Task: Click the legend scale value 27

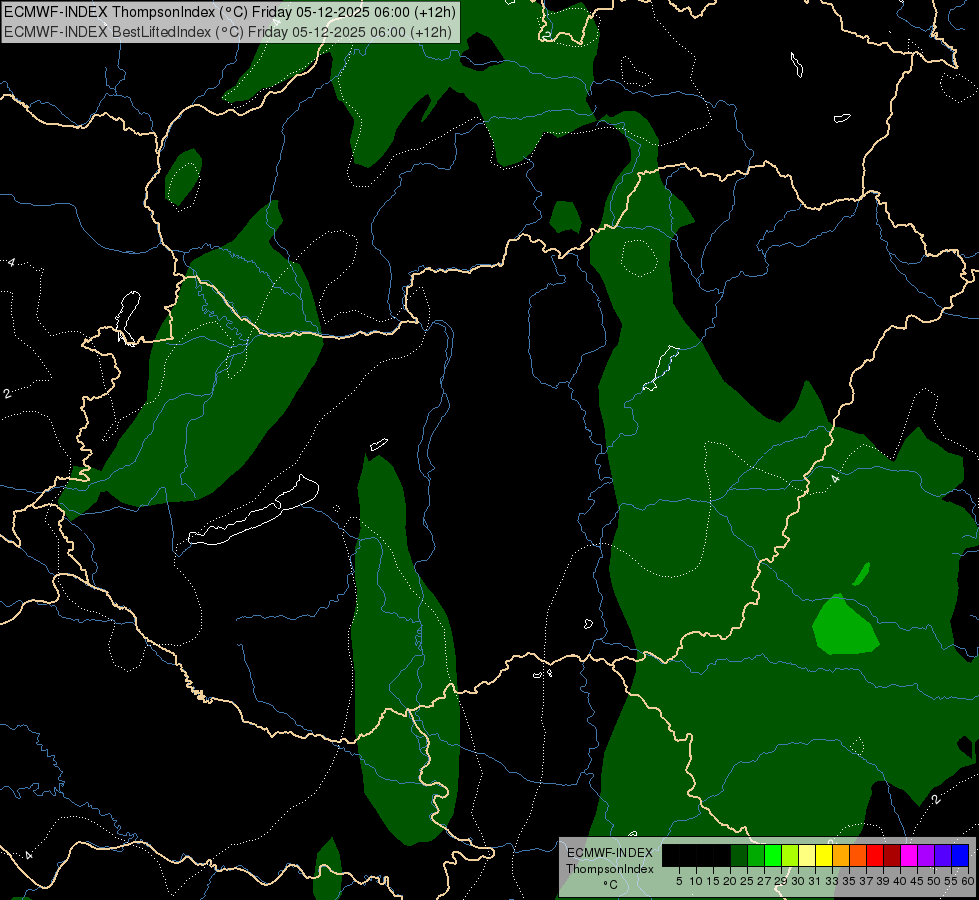Action: click(764, 881)
